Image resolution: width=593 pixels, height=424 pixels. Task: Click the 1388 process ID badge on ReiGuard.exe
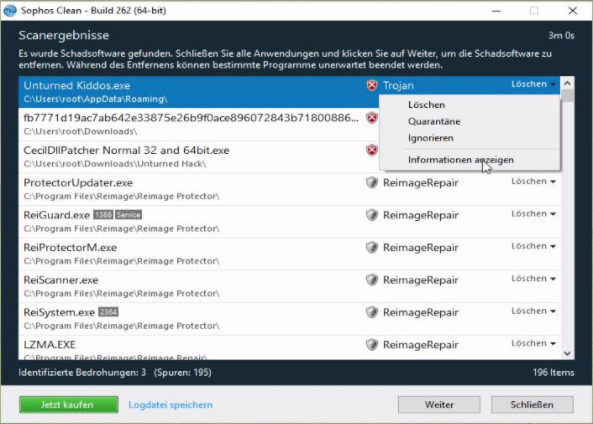click(x=103, y=215)
